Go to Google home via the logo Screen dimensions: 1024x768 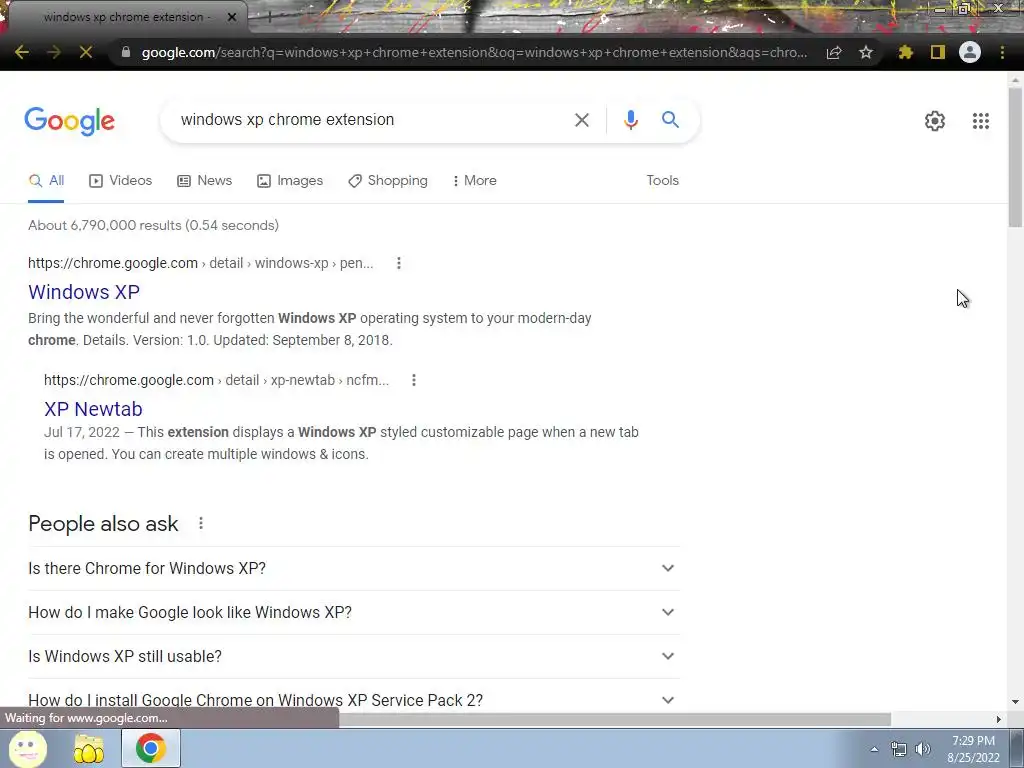69,121
